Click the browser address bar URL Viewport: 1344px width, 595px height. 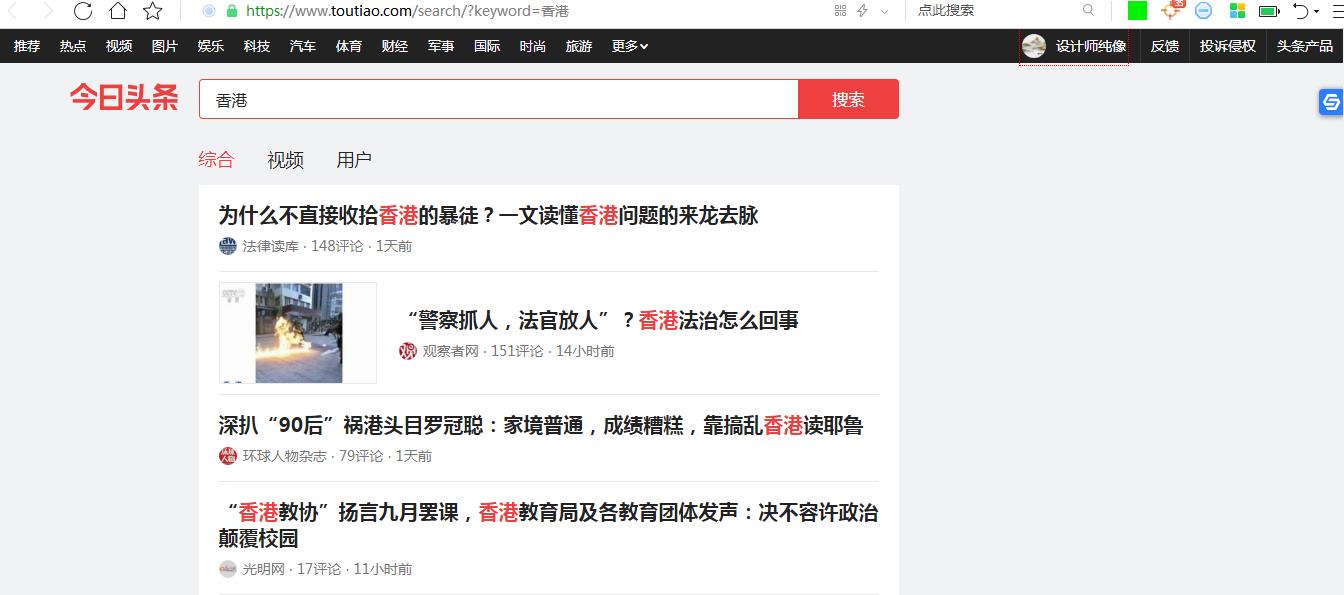(x=407, y=11)
